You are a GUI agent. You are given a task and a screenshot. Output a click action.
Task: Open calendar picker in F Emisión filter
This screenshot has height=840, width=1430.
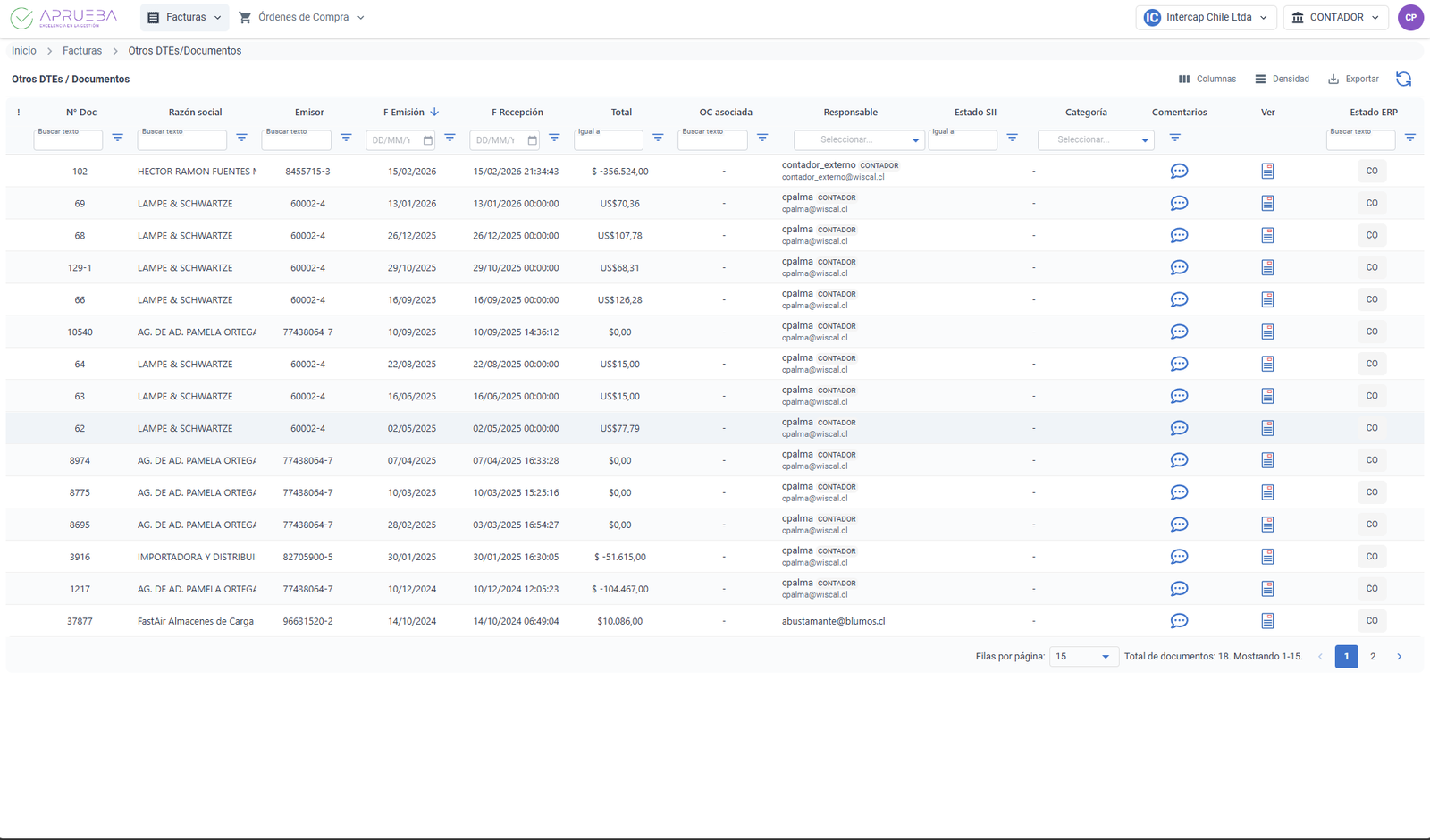click(x=428, y=140)
